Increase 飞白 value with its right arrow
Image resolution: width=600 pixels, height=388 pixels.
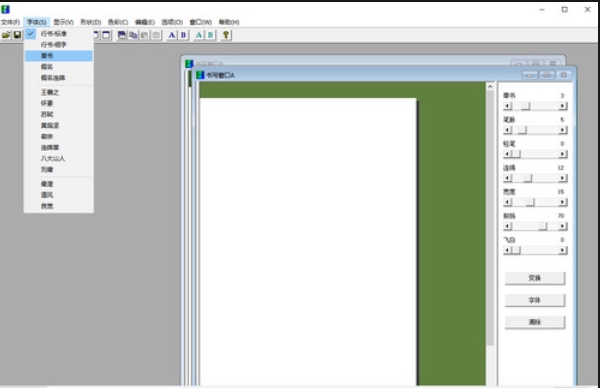pyautogui.click(x=562, y=250)
